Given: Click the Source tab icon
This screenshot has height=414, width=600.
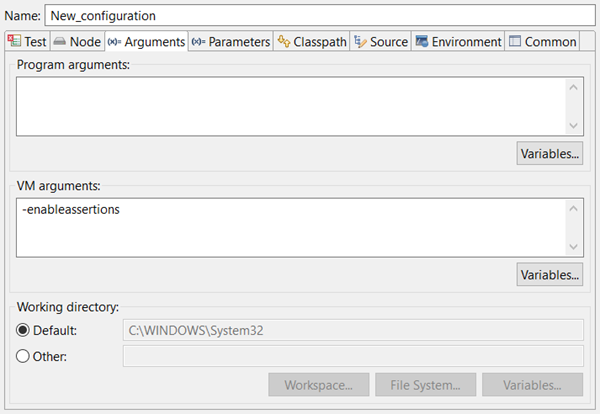Looking at the screenshot, I should (x=360, y=42).
